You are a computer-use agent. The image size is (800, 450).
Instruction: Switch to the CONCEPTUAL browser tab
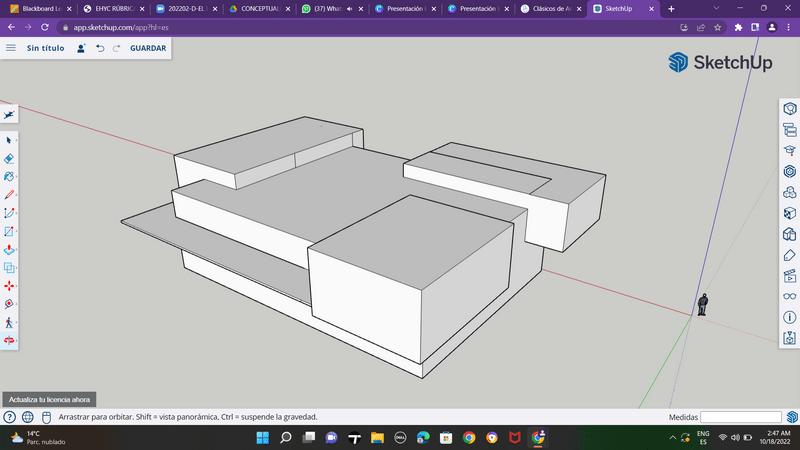coord(260,9)
